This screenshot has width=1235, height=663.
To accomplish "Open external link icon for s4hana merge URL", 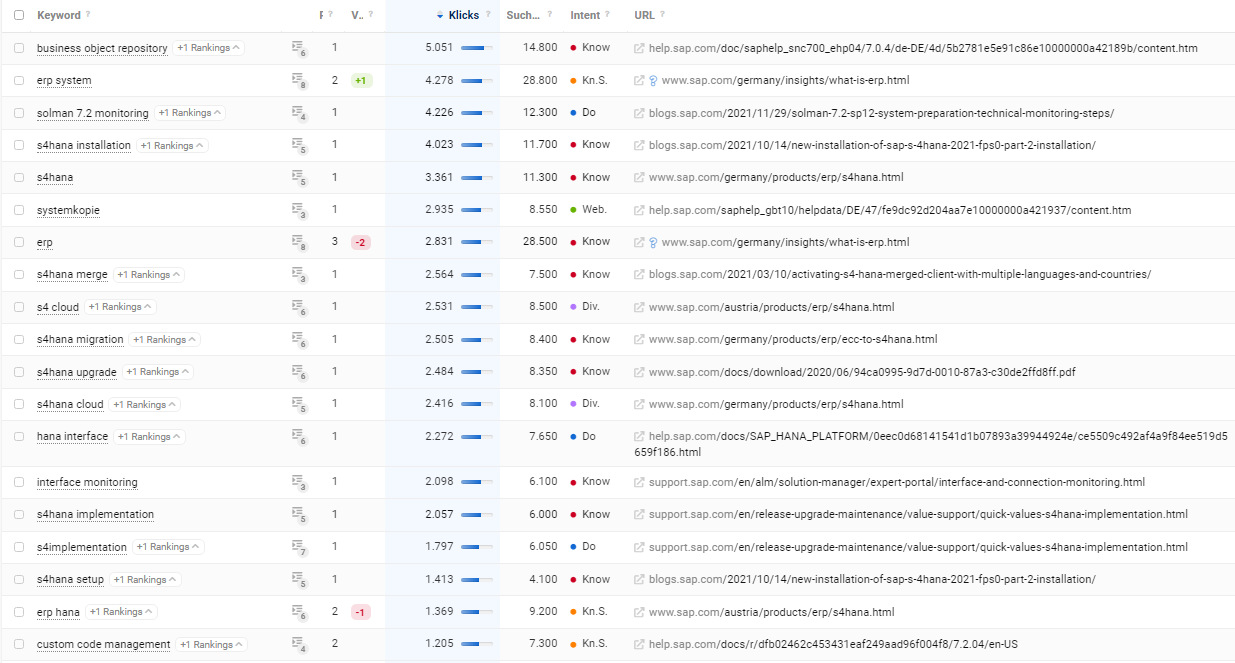I will pos(640,275).
